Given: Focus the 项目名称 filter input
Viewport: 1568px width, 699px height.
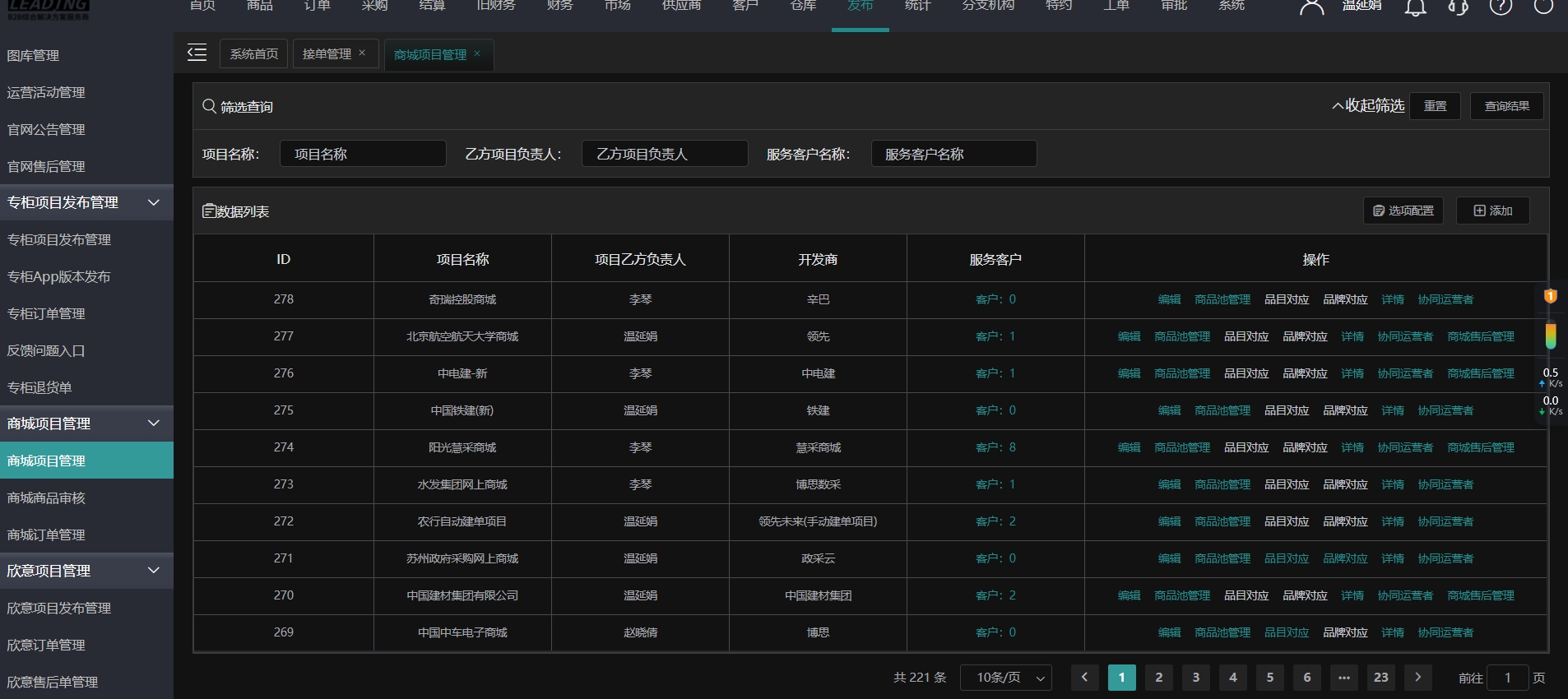Looking at the screenshot, I should tap(363, 154).
